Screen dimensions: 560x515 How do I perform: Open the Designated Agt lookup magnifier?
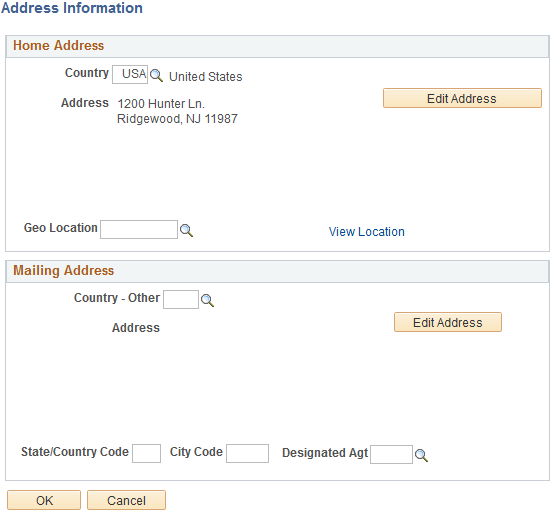421,455
